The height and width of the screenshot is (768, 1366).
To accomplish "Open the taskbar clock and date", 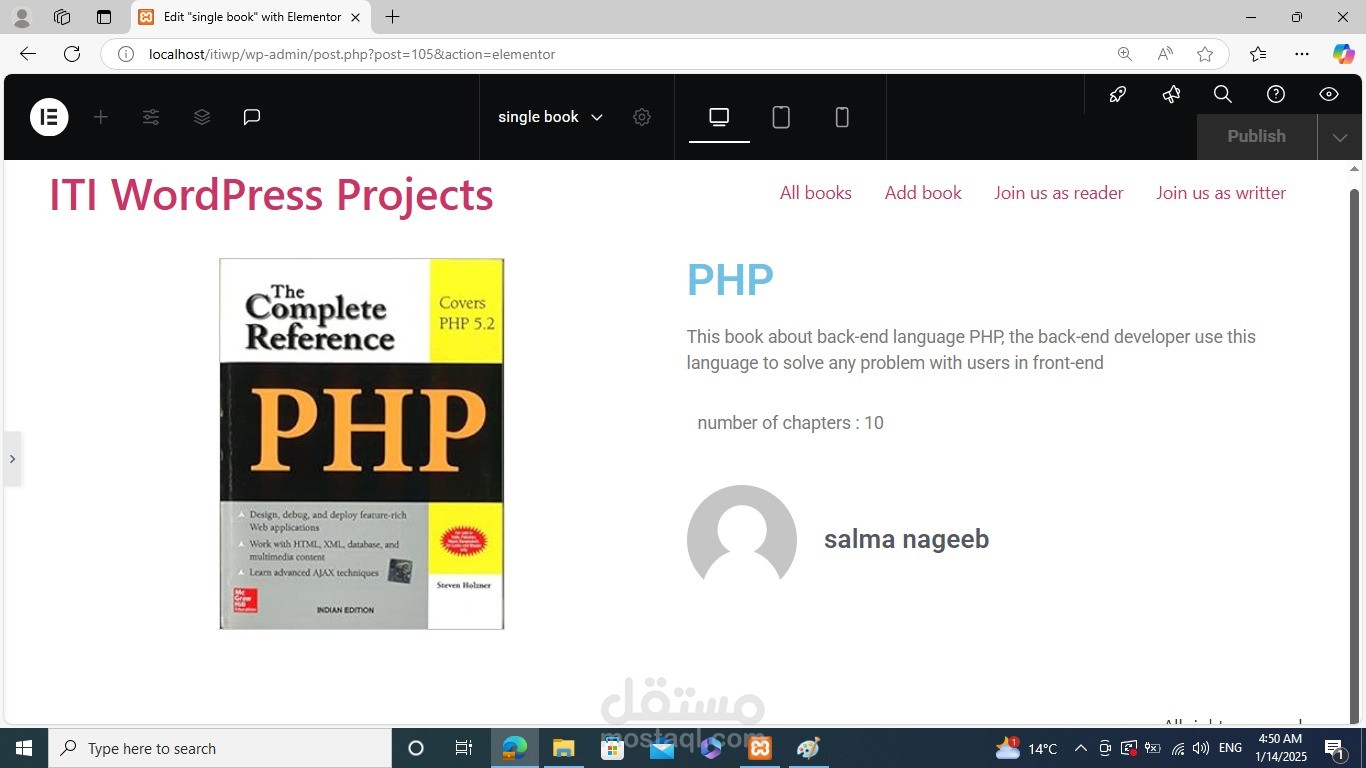I will pos(1280,748).
